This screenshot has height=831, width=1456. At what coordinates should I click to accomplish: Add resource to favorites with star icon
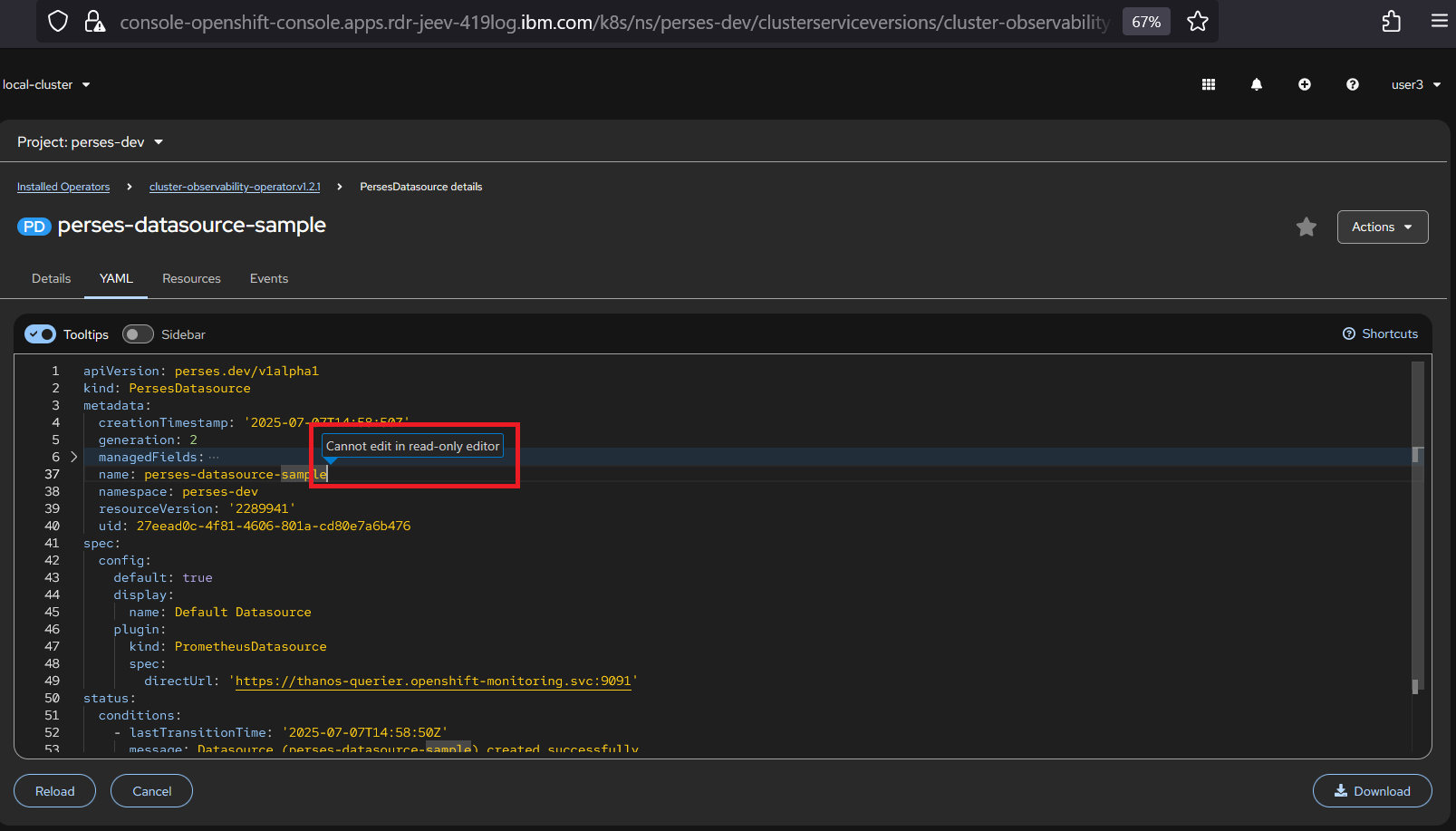click(x=1307, y=227)
